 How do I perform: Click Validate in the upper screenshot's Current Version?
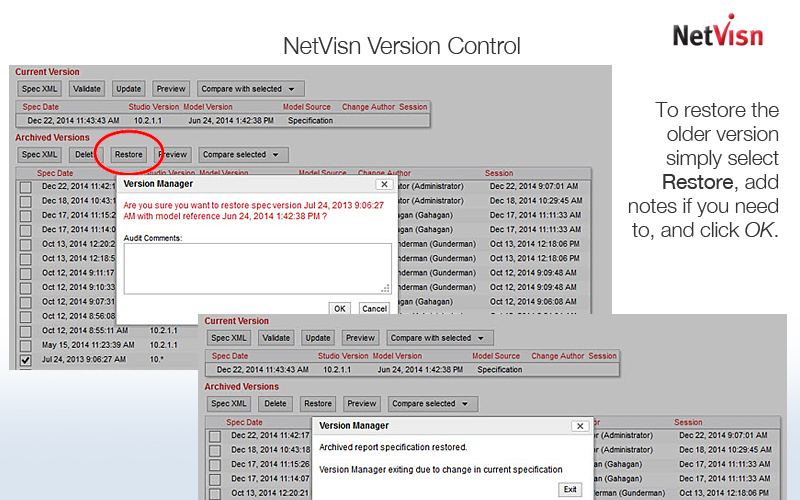[x=87, y=89]
